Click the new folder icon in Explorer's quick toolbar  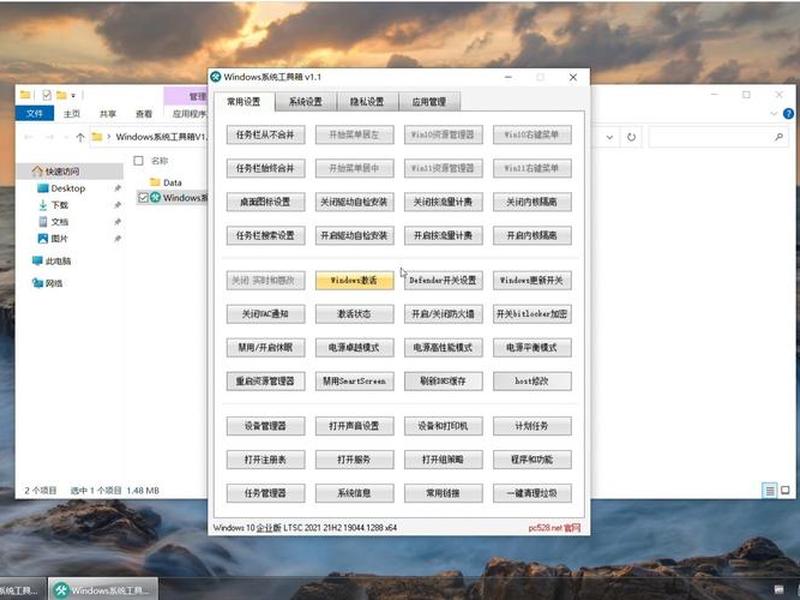pyautogui.click(x=61, y=95)
